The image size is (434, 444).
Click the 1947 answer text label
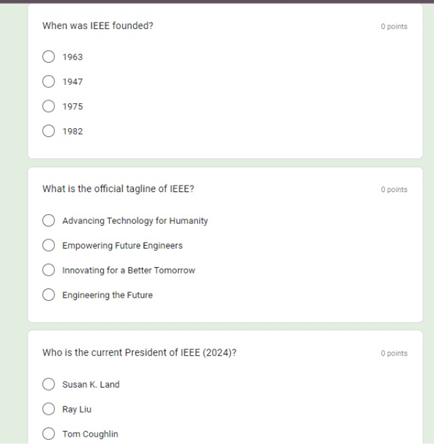(73, 82)
